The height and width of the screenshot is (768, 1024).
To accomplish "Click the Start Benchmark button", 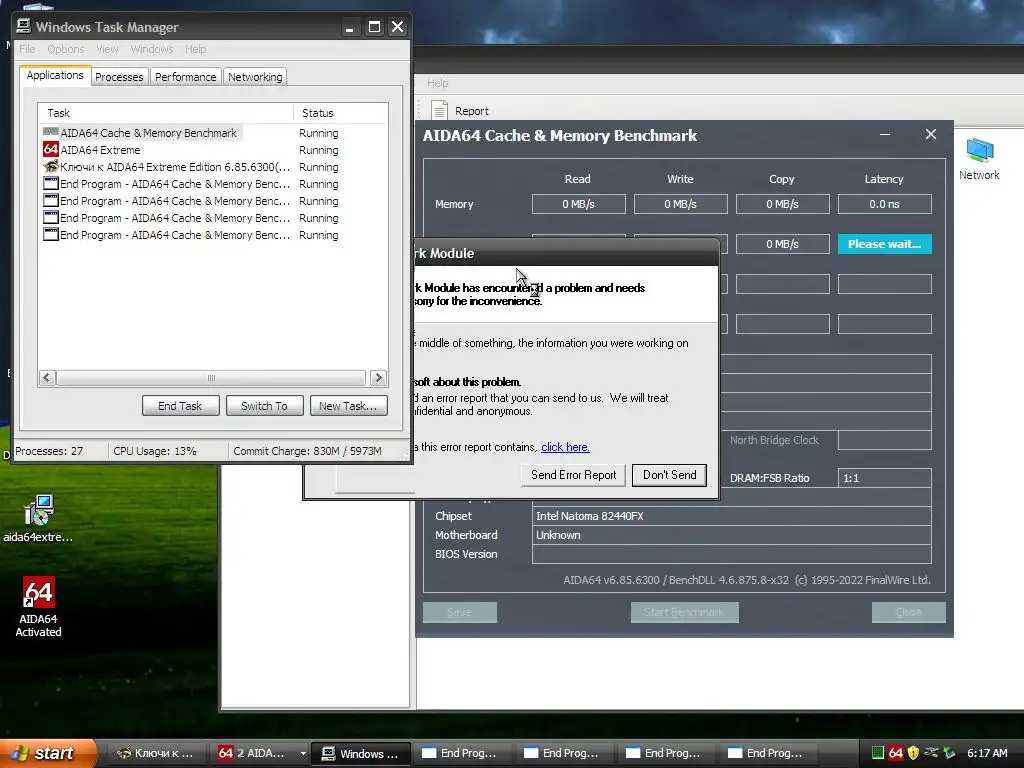I will (x=684, y=612).
